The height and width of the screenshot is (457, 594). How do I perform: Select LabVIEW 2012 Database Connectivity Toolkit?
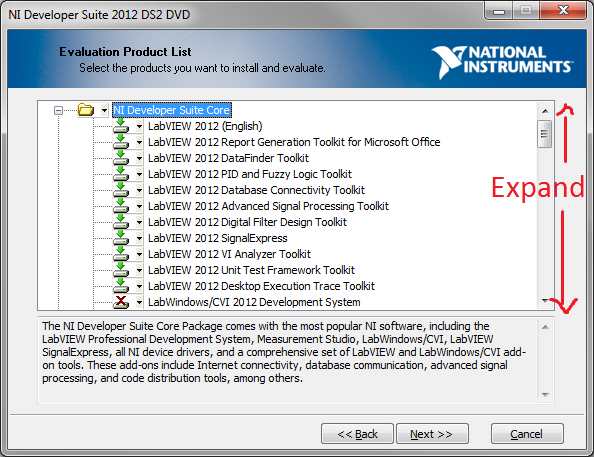(256, 190)
